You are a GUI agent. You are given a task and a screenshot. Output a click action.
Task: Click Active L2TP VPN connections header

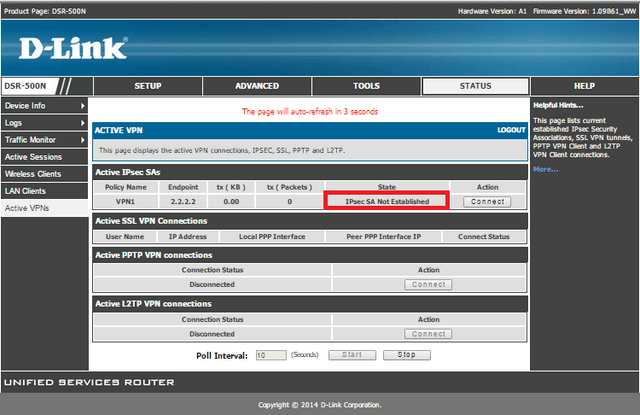point(310,304)
